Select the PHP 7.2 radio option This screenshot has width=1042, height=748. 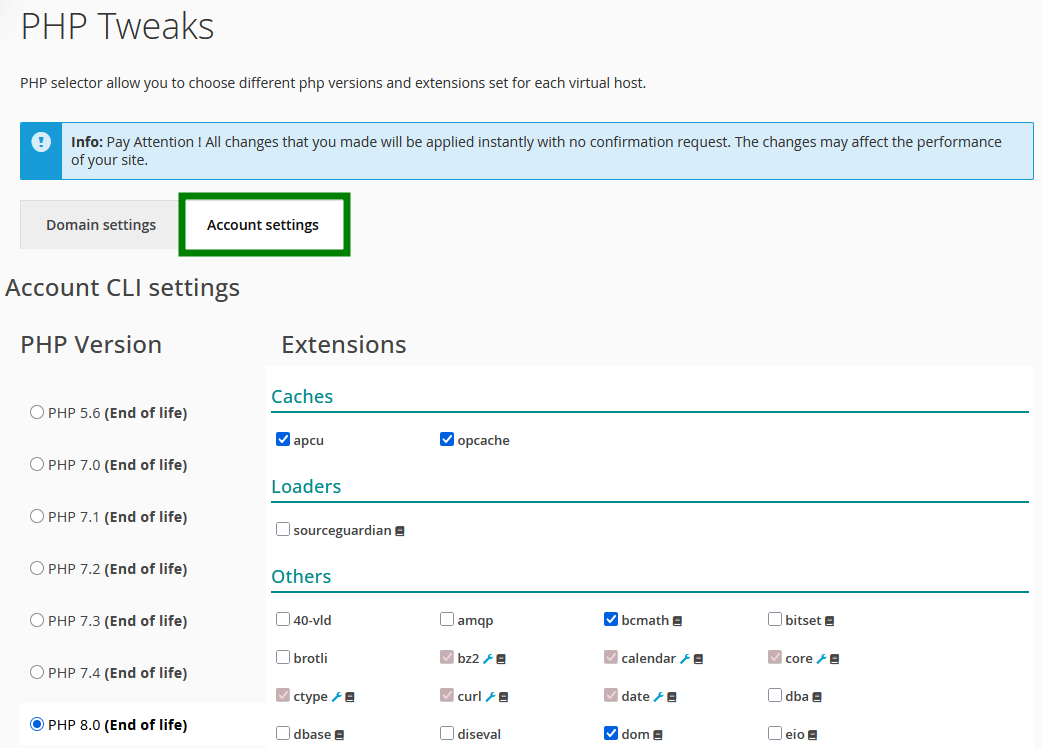(37, 568)
